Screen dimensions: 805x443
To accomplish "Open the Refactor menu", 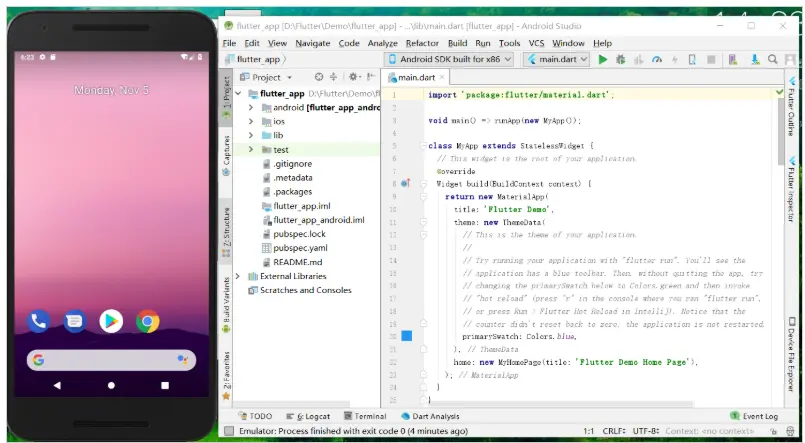I will [422, 43].
